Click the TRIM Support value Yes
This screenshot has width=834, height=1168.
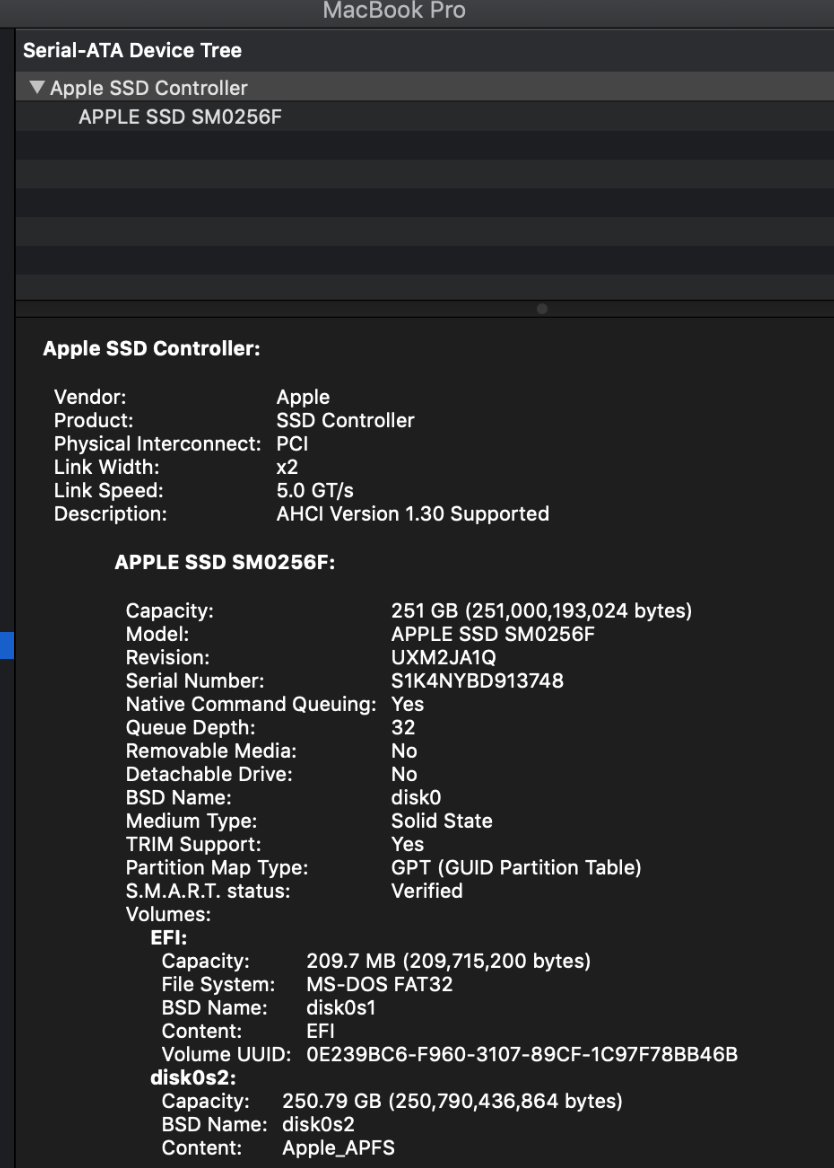[x=407, y=844]
